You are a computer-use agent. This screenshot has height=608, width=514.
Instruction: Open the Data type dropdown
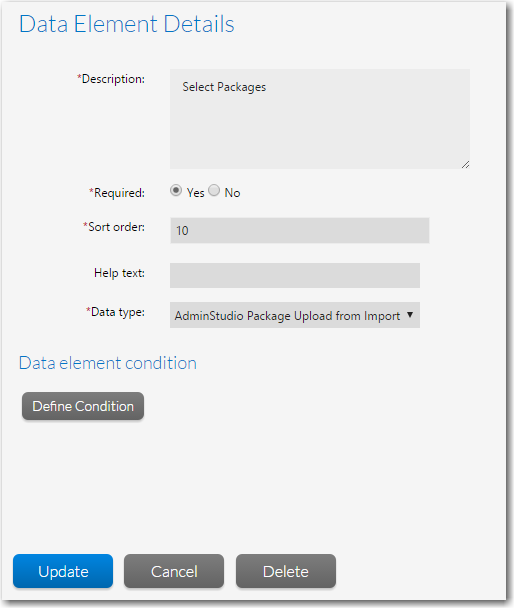coord(295,315)
